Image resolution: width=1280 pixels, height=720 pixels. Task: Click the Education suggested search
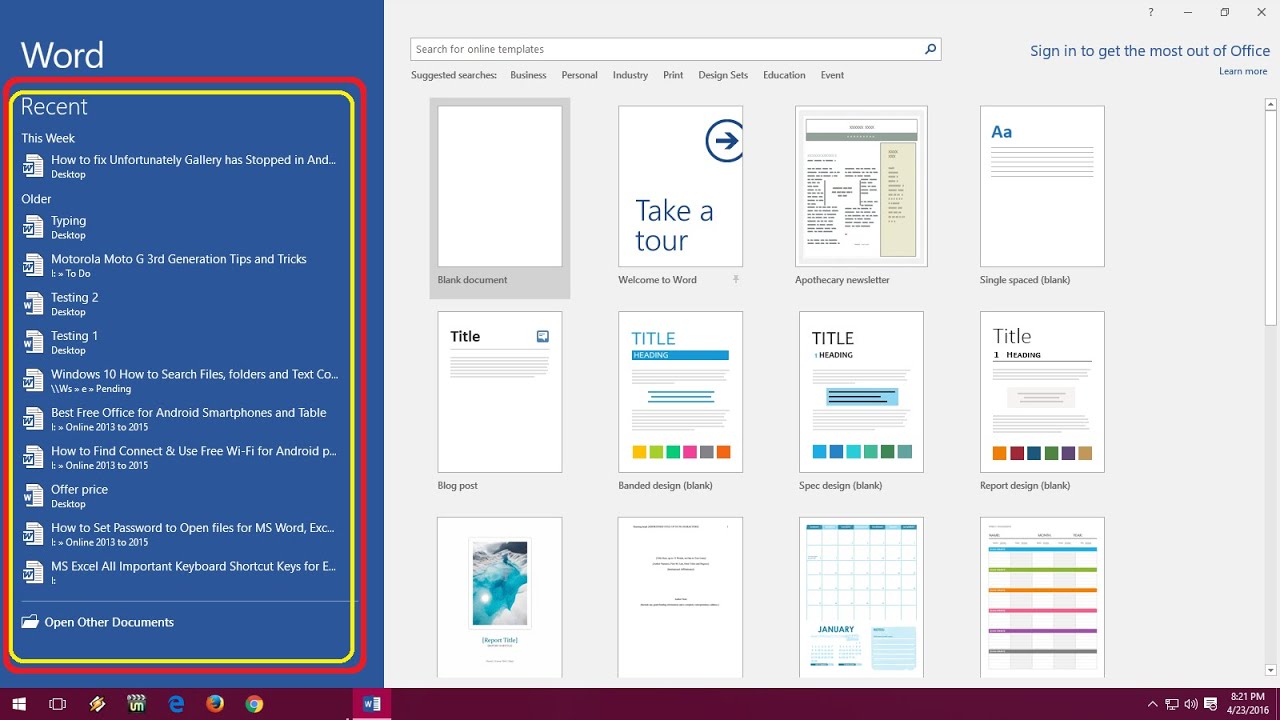click(x=784, y=75)
